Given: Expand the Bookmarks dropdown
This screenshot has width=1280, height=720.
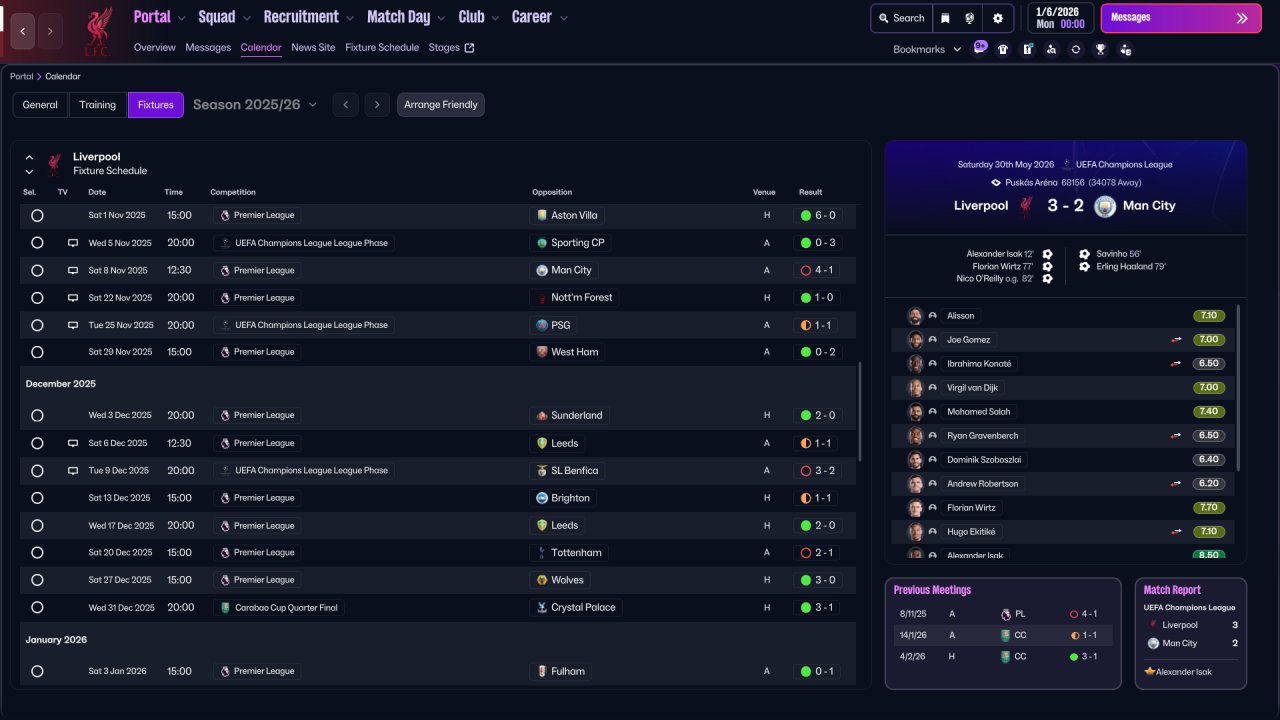Looking at the screenshot, I should pyautogui.click(x=927, y=49).
